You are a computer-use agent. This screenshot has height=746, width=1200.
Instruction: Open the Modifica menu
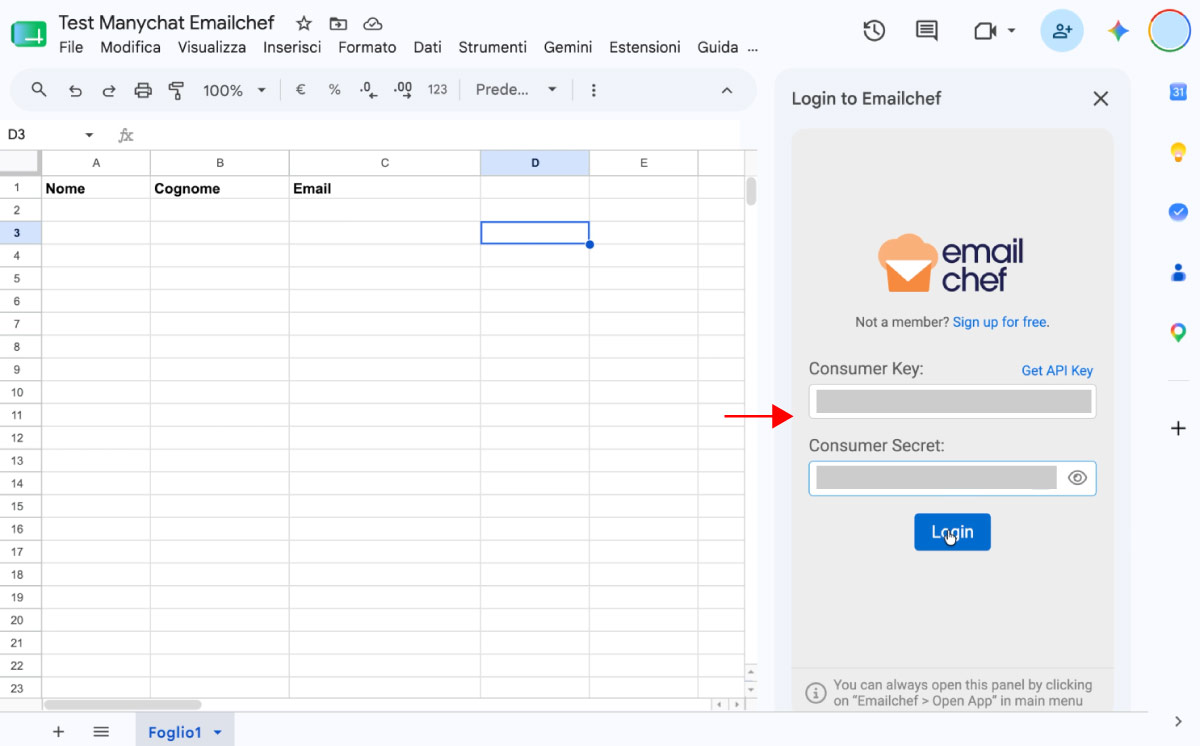(131, 47)
